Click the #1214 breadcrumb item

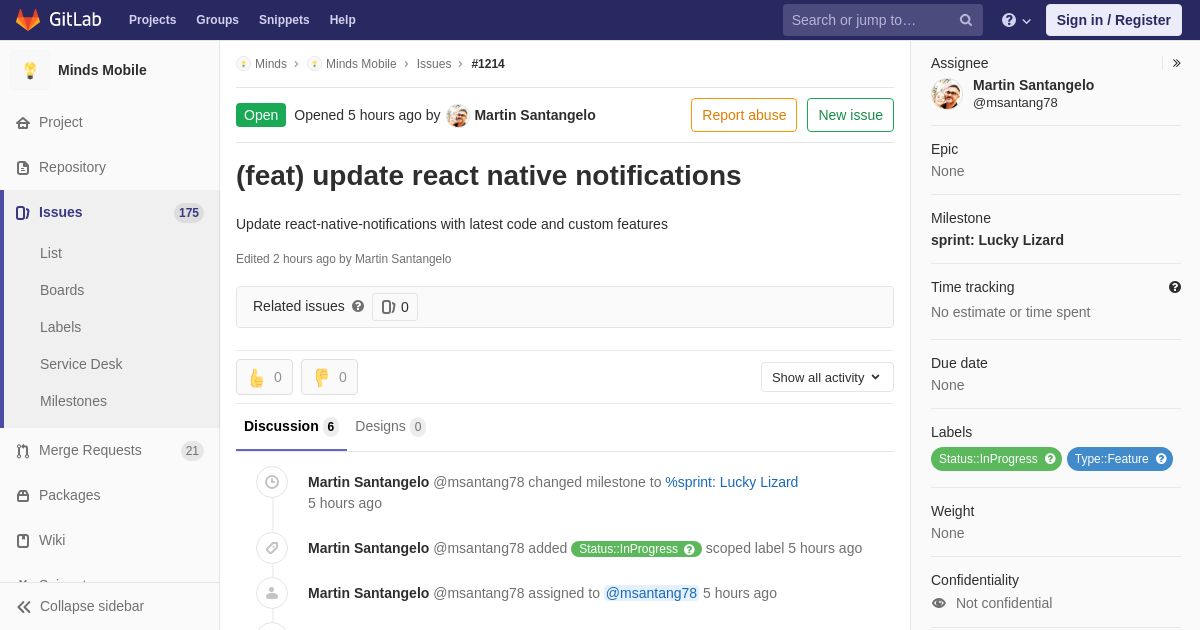pyautogui.click(x=488, y=64)
